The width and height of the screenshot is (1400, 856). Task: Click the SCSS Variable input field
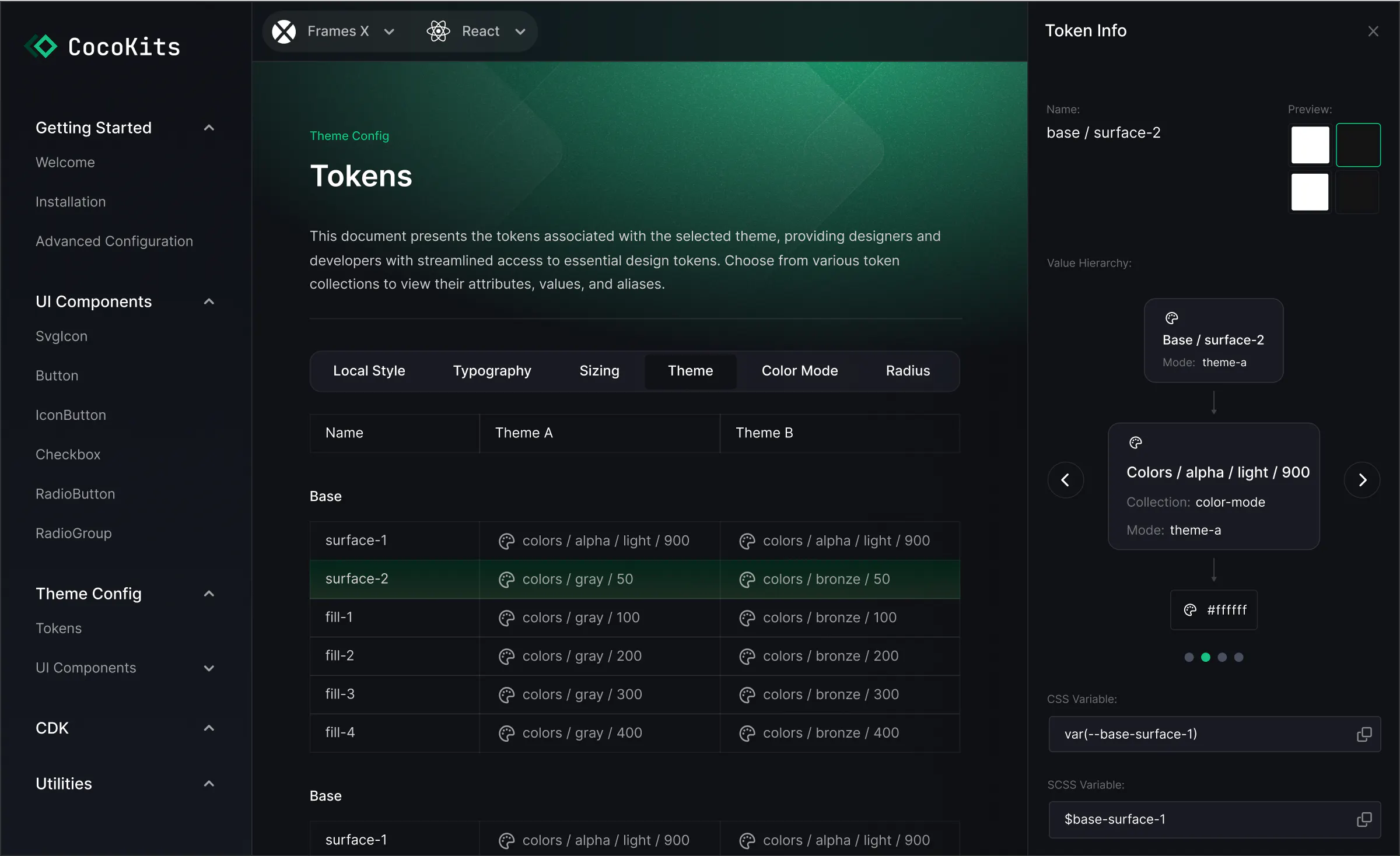(1214, 819)
